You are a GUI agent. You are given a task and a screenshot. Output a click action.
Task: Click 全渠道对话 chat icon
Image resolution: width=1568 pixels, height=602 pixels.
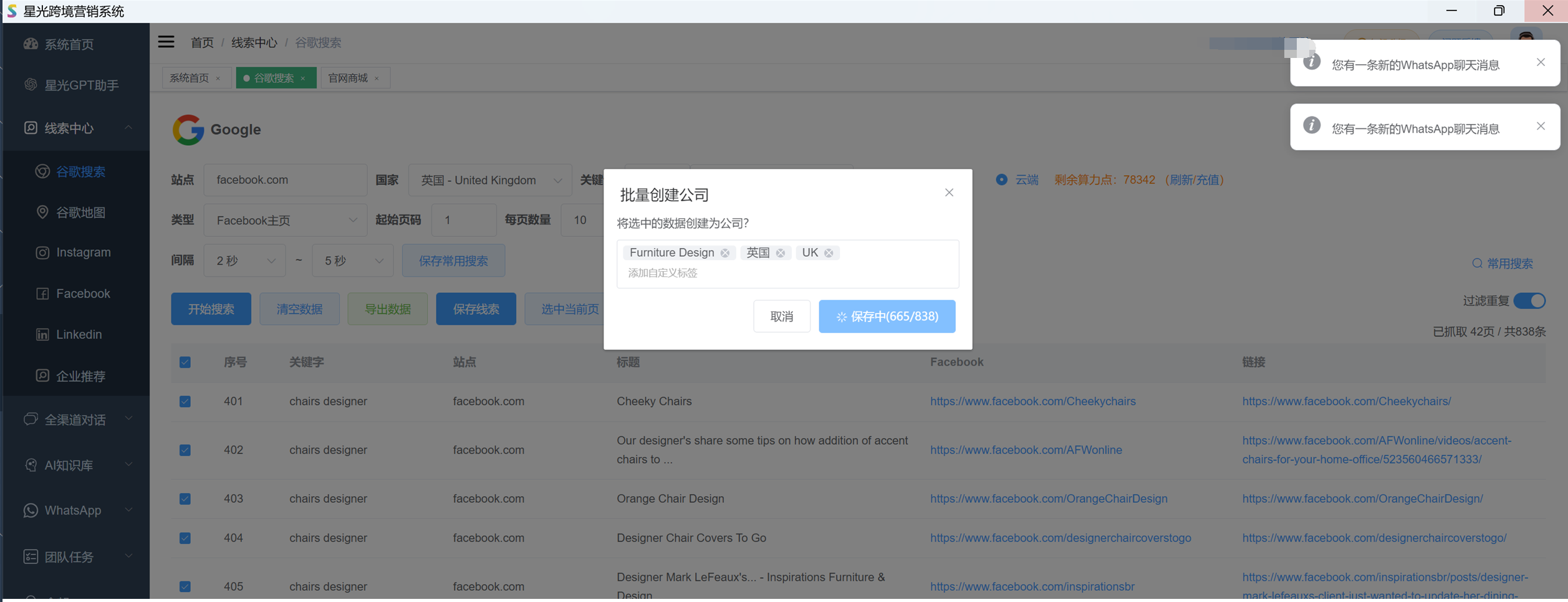pyautogui.click(x=31, y=419)
